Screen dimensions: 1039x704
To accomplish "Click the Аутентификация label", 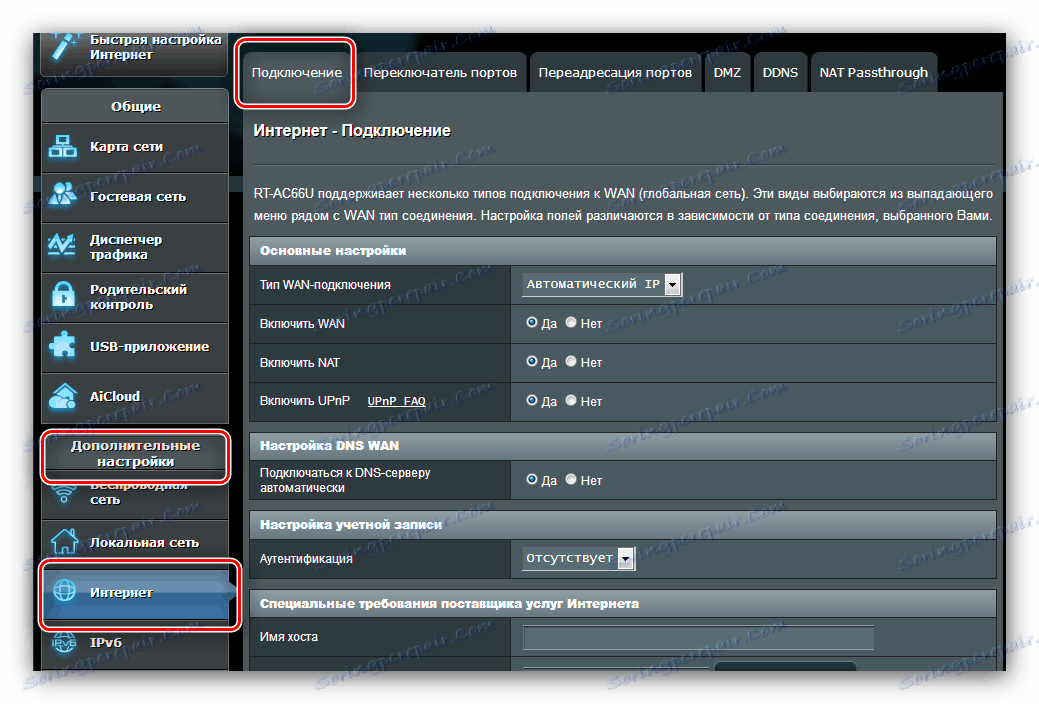I will [x=306, y=559].
